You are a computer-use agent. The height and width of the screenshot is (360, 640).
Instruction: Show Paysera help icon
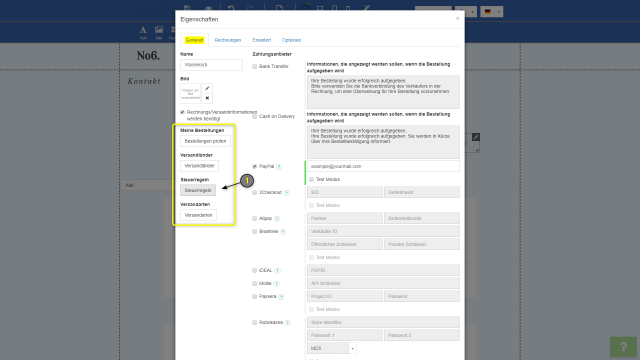point(281,297)
